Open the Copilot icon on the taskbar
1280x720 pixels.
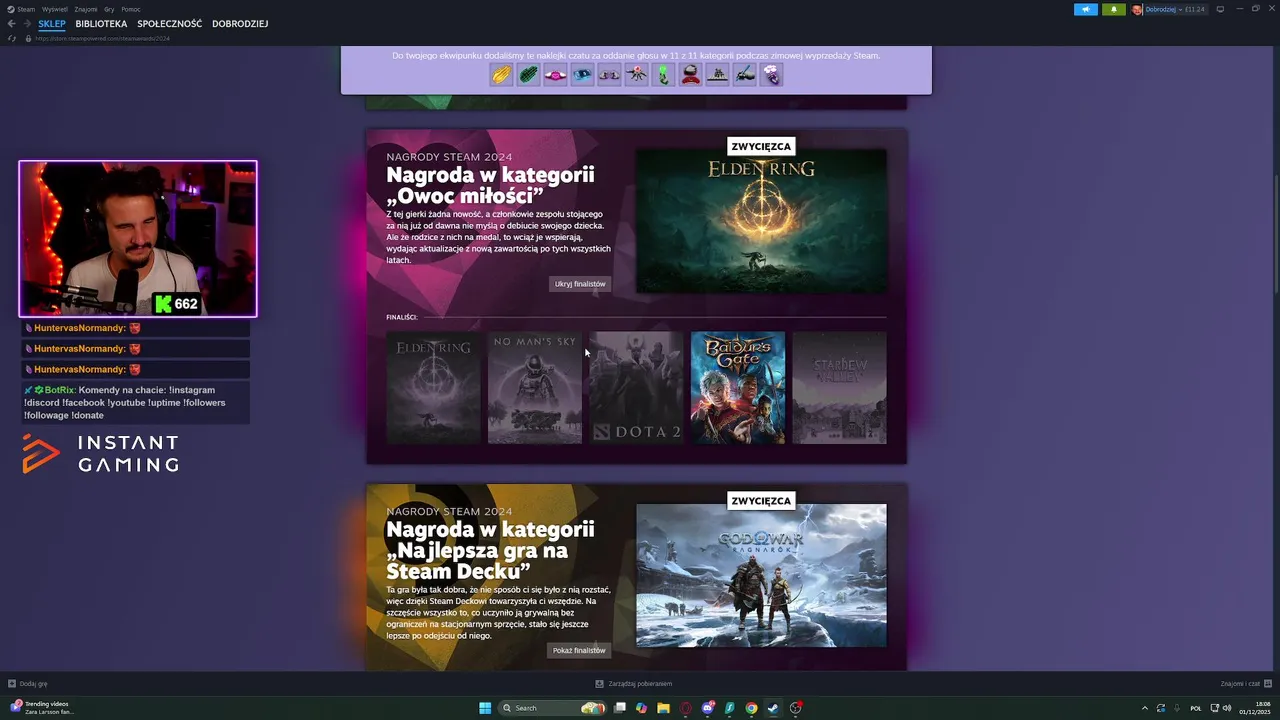pos(641,708)
